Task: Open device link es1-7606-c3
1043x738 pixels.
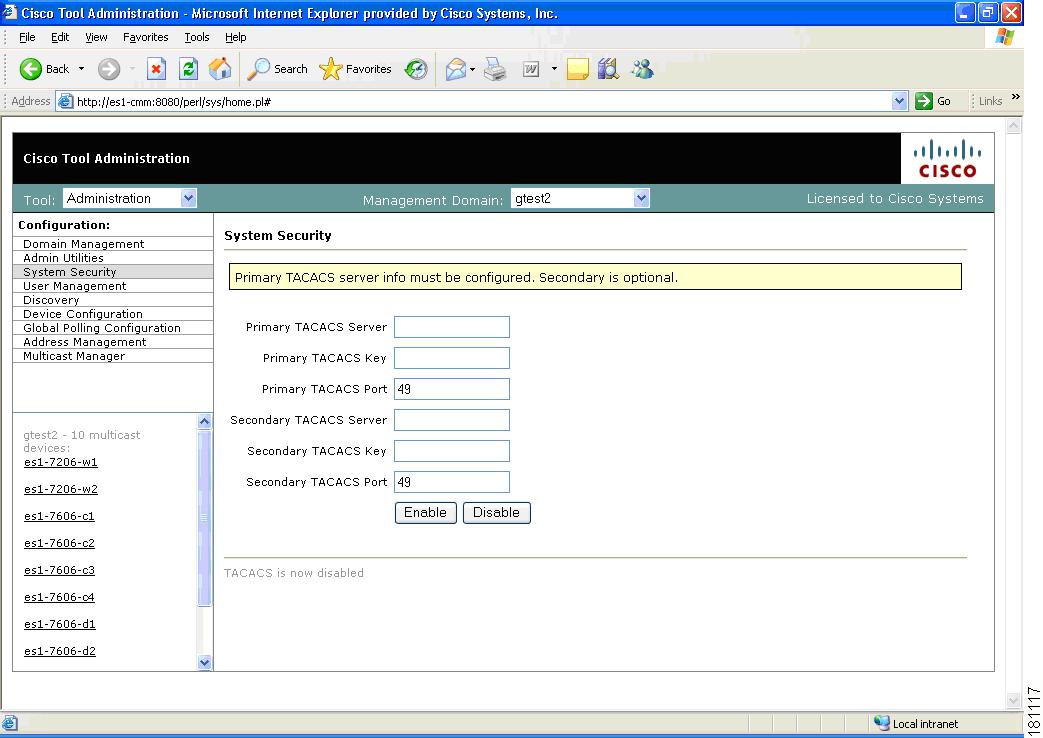Action: (59, 570)
